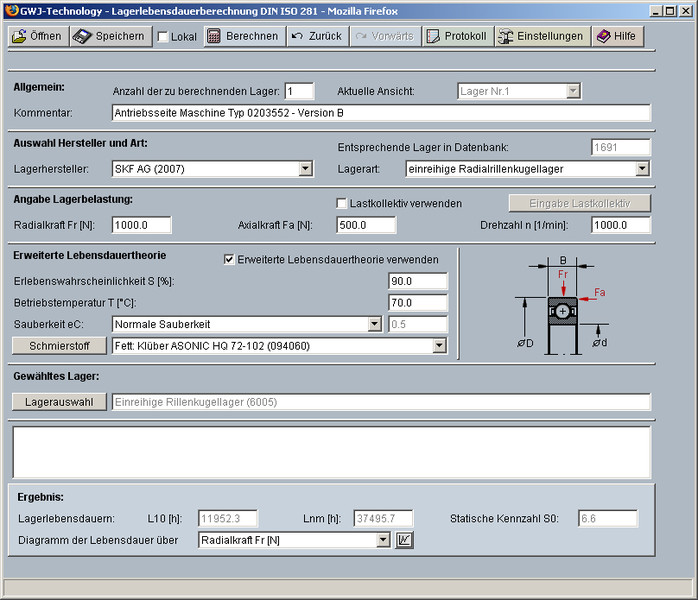
Task: Open the Hilfe help book icon
Action: click(602, 36)
